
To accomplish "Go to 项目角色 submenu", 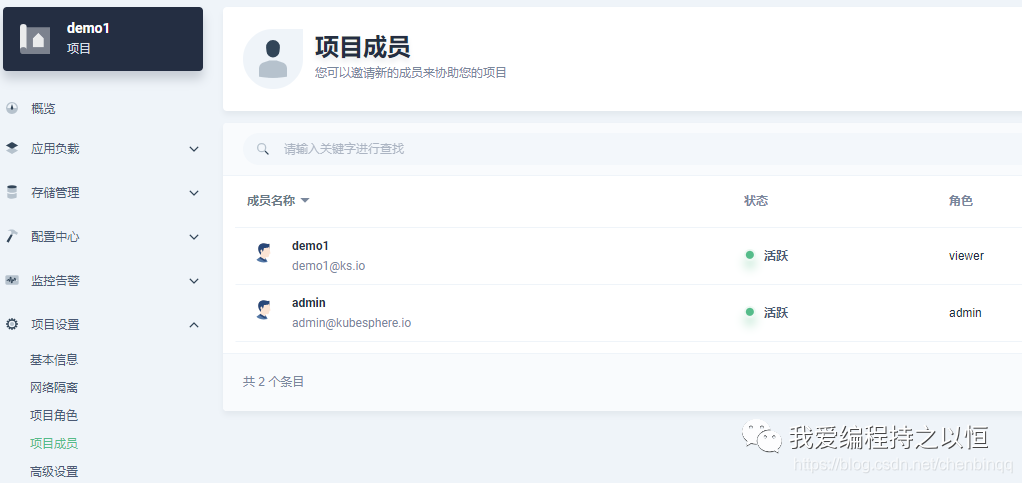I will 54,415.
